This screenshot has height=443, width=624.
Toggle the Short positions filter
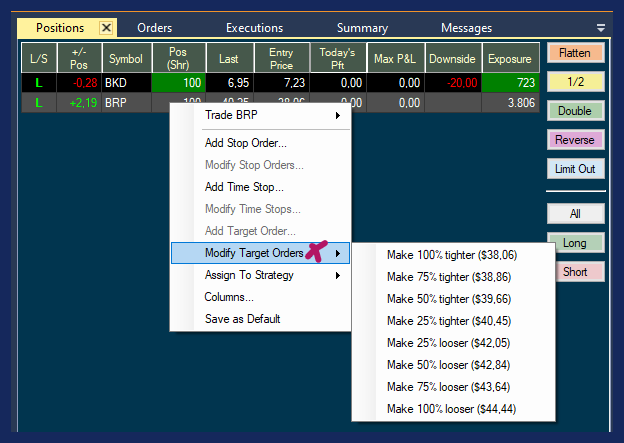(575, 272)
